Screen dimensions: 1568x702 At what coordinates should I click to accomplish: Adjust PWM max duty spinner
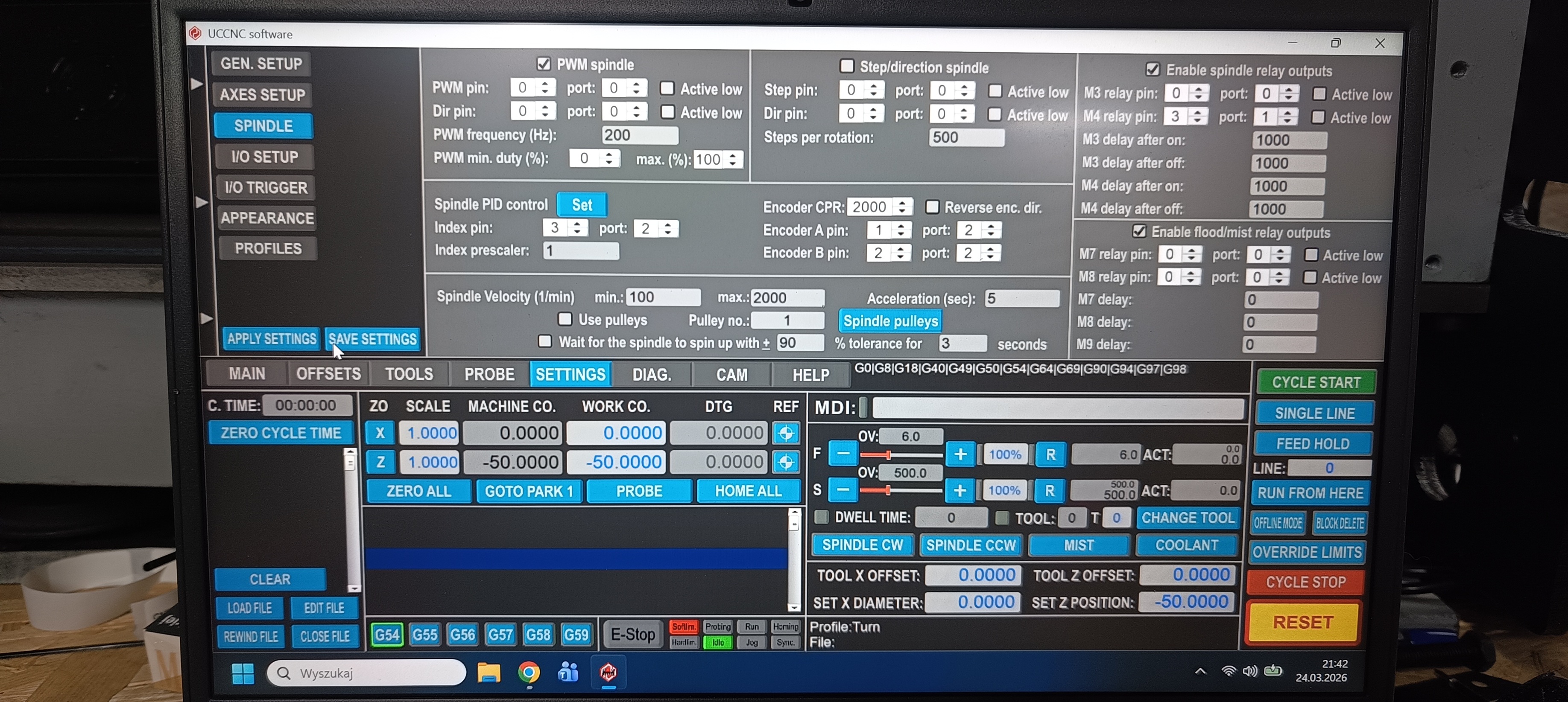(733, 159)
